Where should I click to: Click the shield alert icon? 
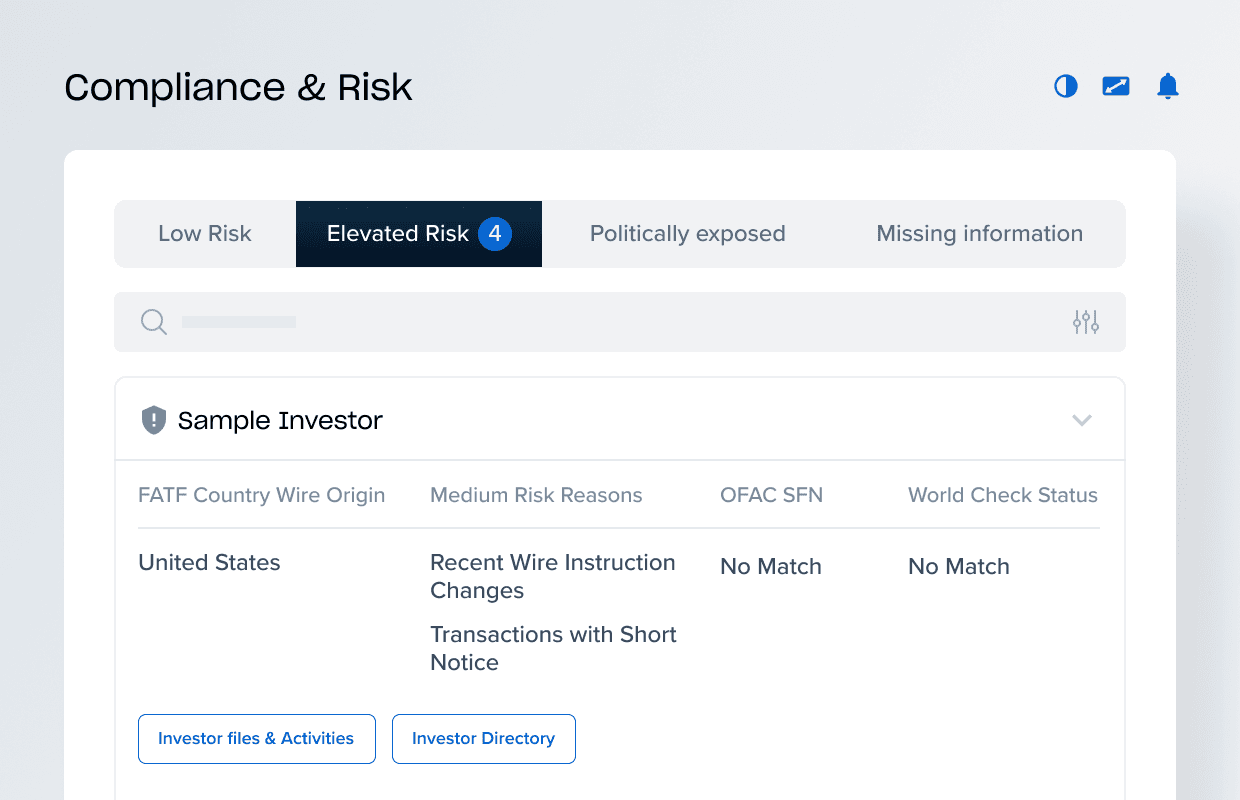(153, 420)
